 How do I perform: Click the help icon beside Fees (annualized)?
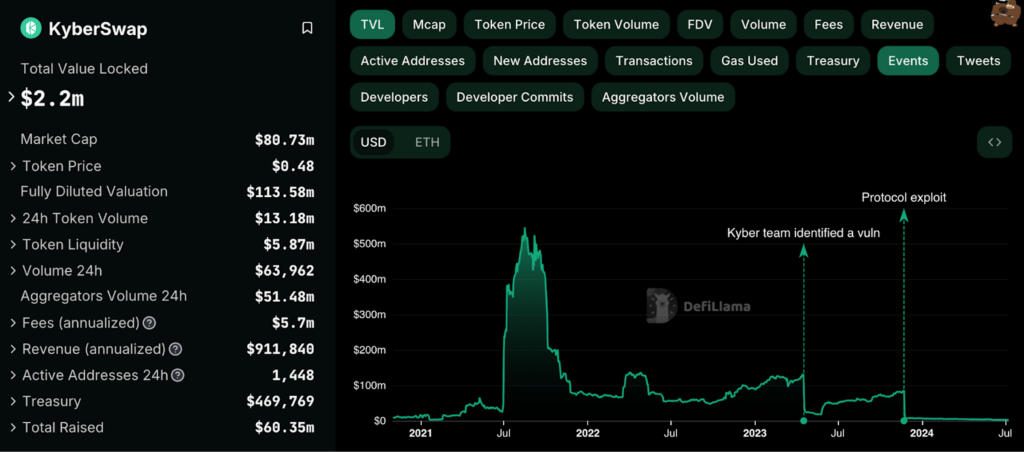pos(150,323)
